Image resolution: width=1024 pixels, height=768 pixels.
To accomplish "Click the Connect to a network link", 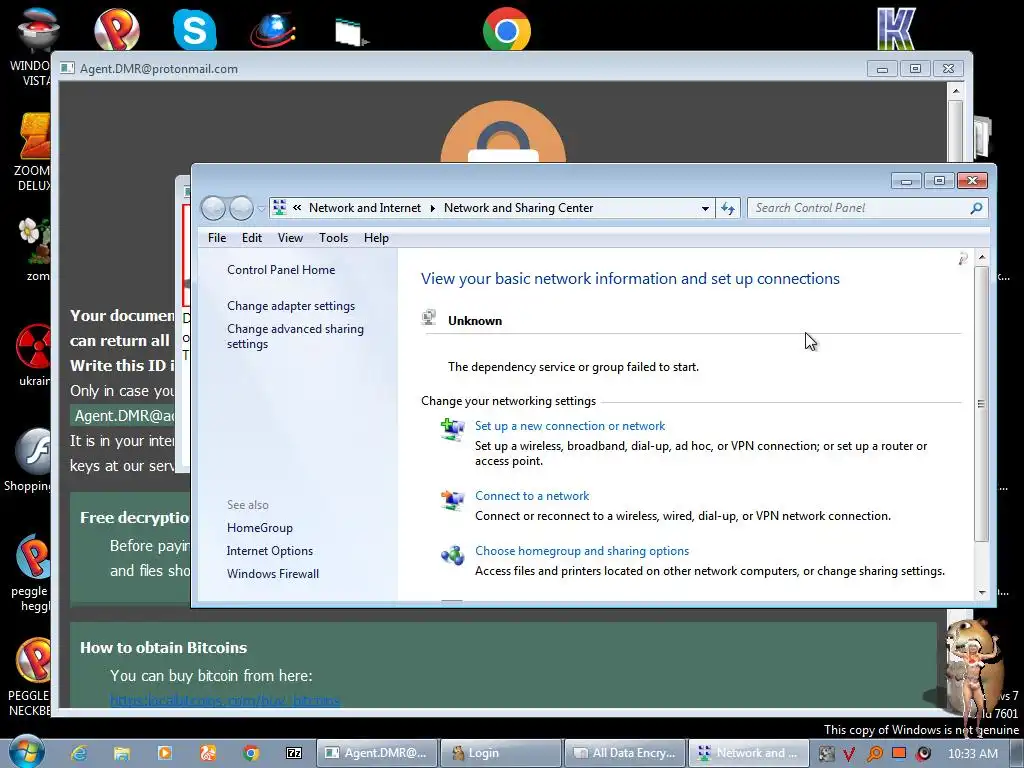I will (x=532, y=496).
